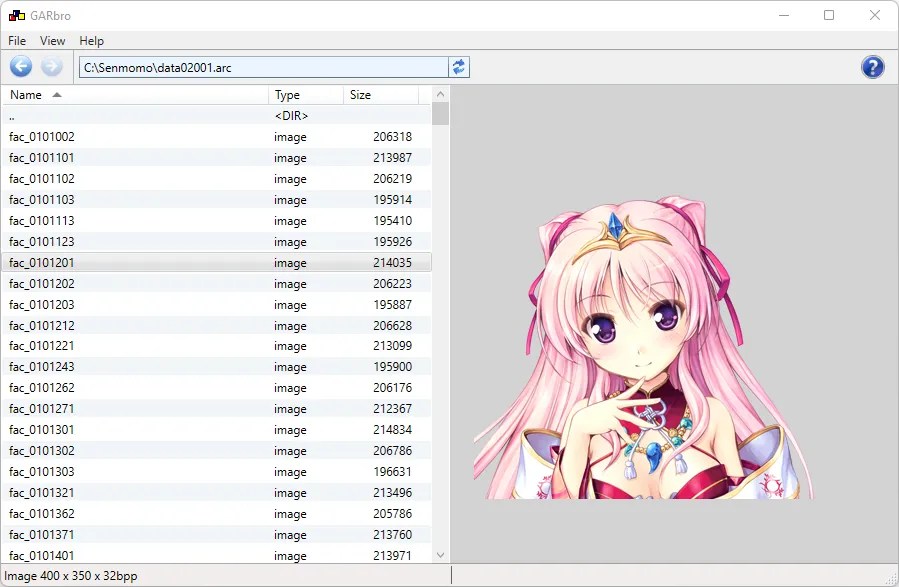The width and height of the screenshot is (899, 587).
Task: Click the path field showing data02001.arc
Action: [x=263, y=67]
